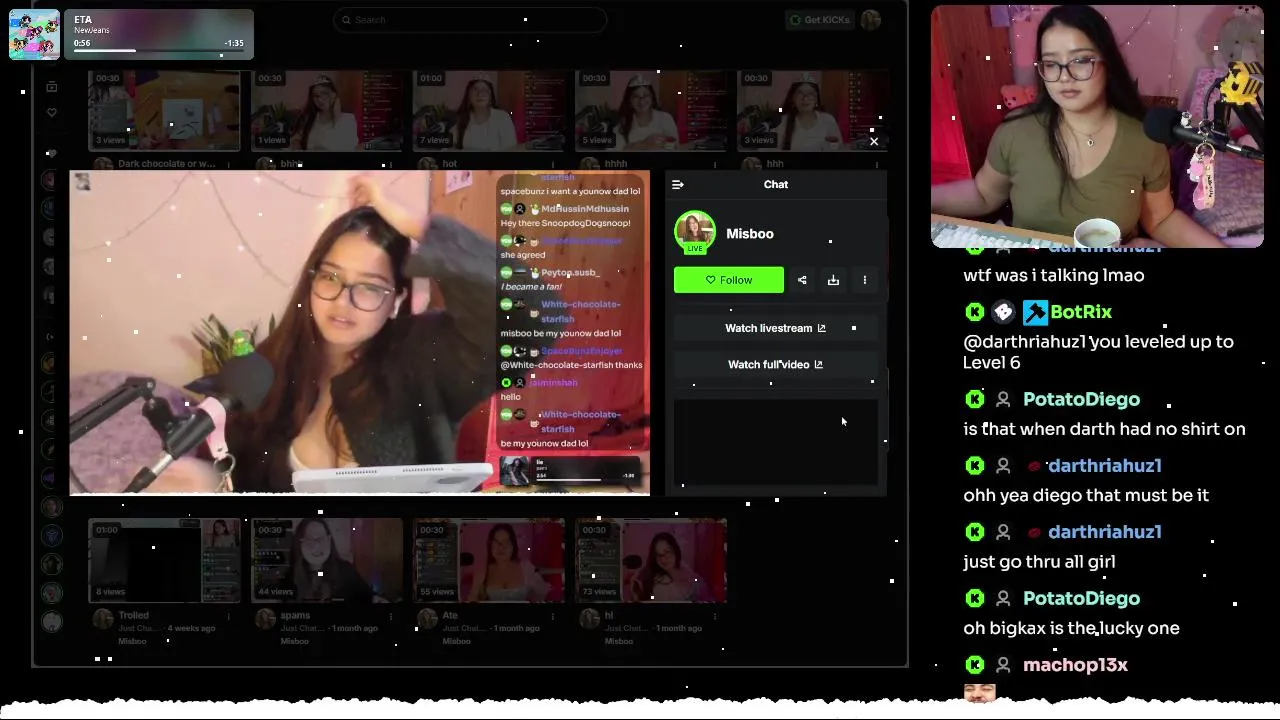Close the clip viewer with the X
The image size is (1280, 720).
click(x=874, y=141)
